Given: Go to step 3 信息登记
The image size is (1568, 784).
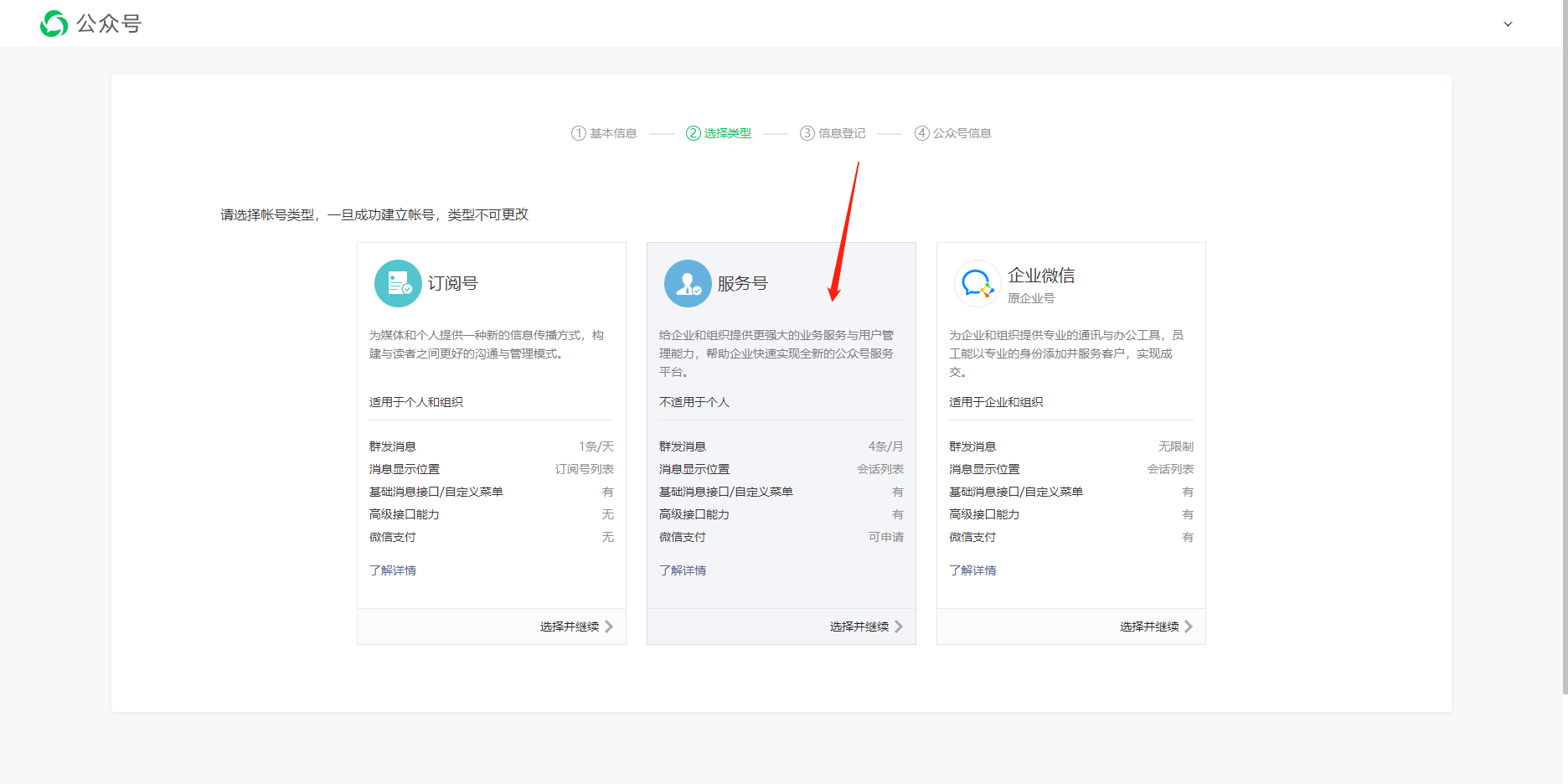Looking at the screenshot, I should (833, 133).
